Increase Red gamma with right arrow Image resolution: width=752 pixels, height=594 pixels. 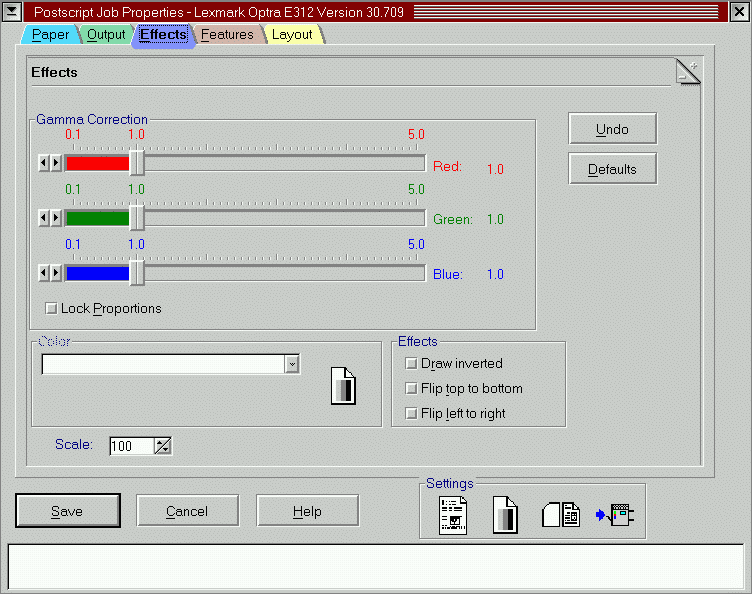[56, 163]
